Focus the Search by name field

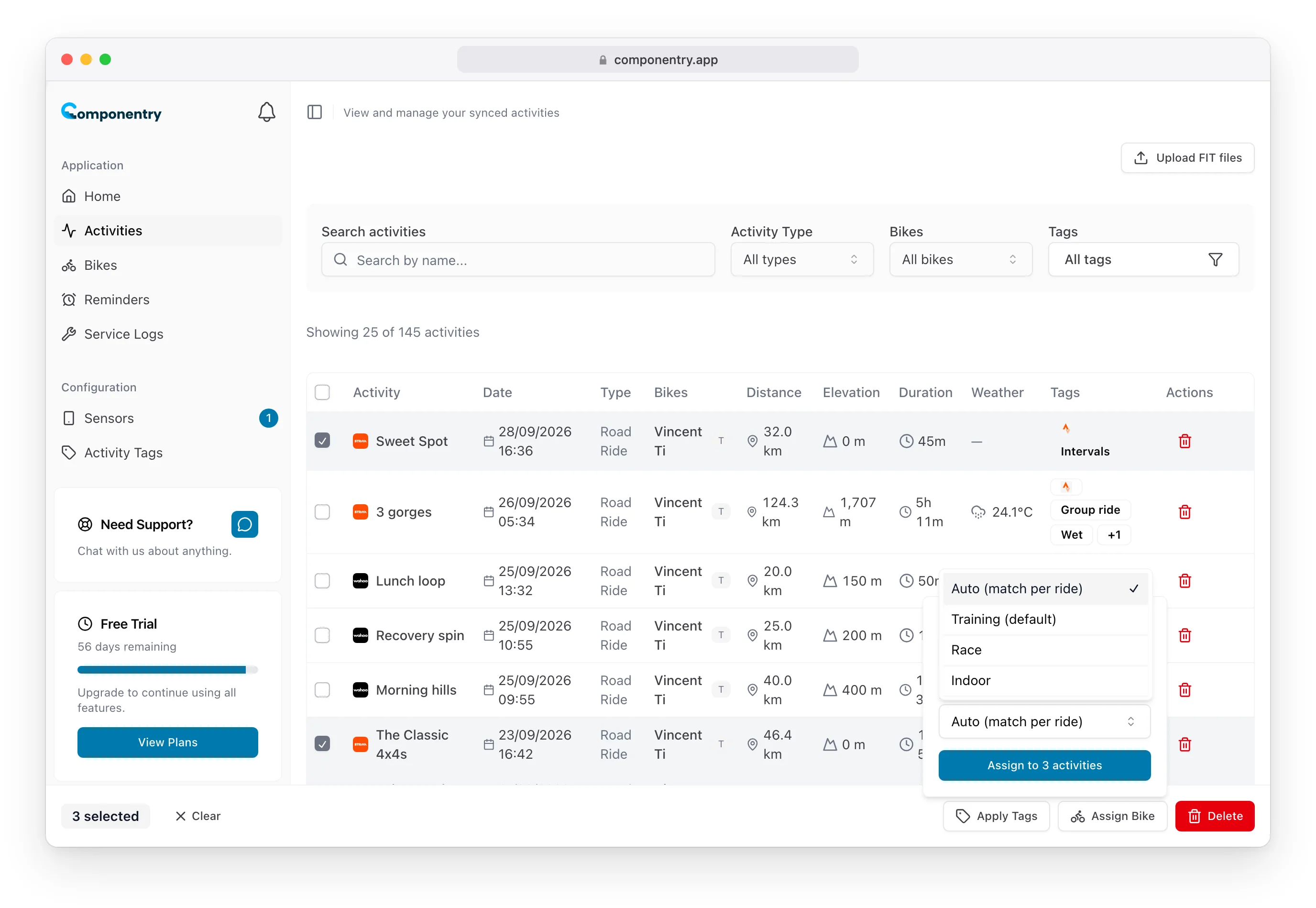pyautogui.click(x=518, y=259)
